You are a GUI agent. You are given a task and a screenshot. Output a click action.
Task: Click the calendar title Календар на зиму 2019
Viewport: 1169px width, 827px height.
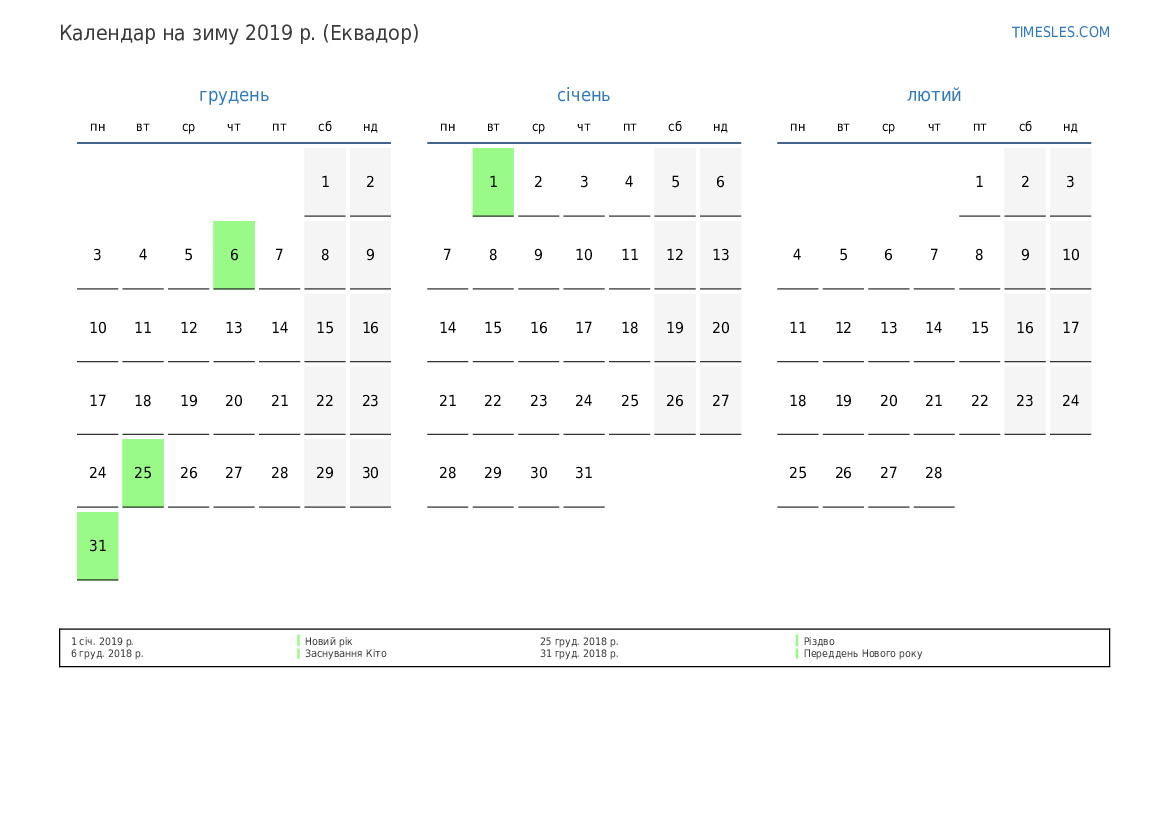[x=239, y=33]
